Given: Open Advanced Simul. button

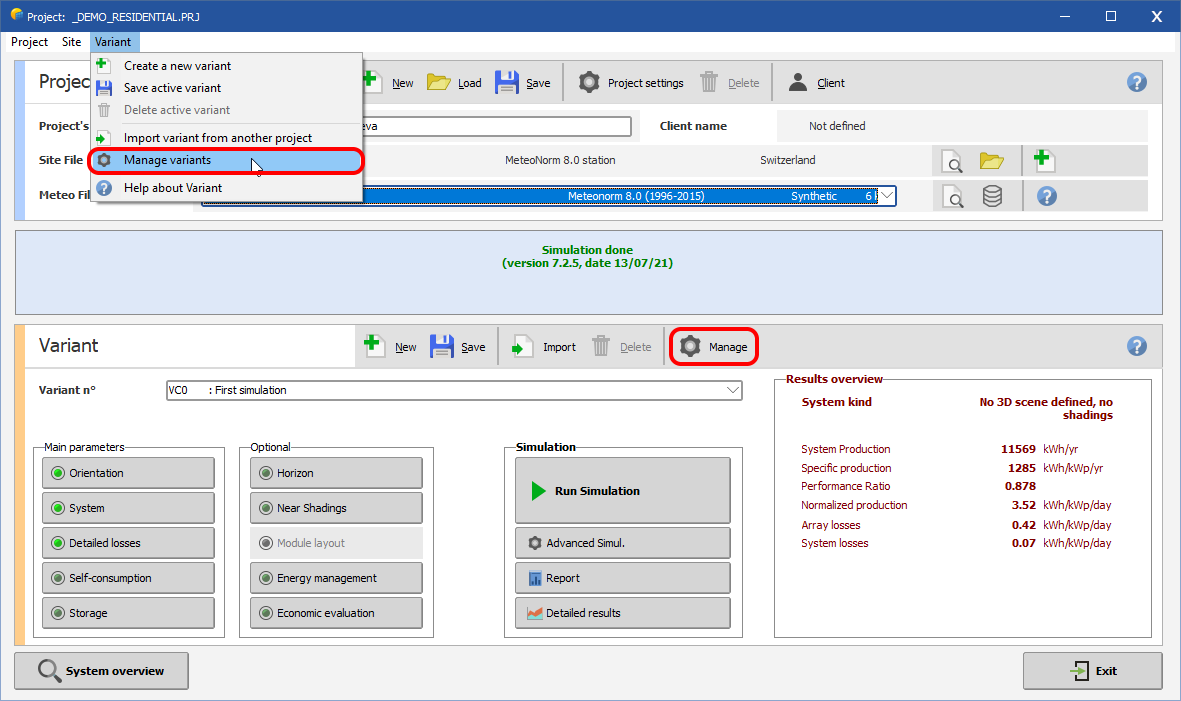Looking at the screenshot, I should tap(623, 543).
